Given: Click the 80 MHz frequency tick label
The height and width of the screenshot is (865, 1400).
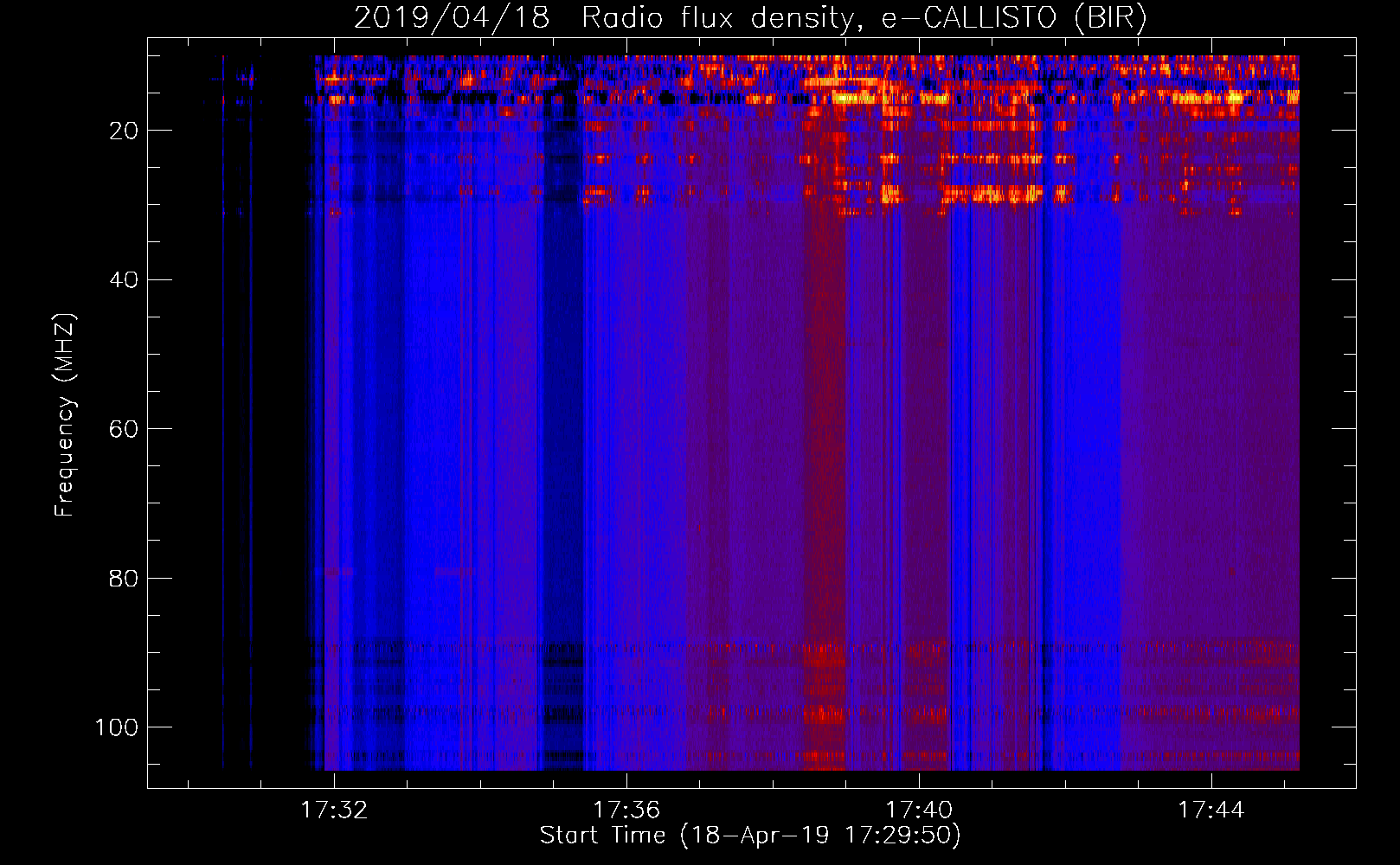Looking at the screenshot, I should click(125, 578).
